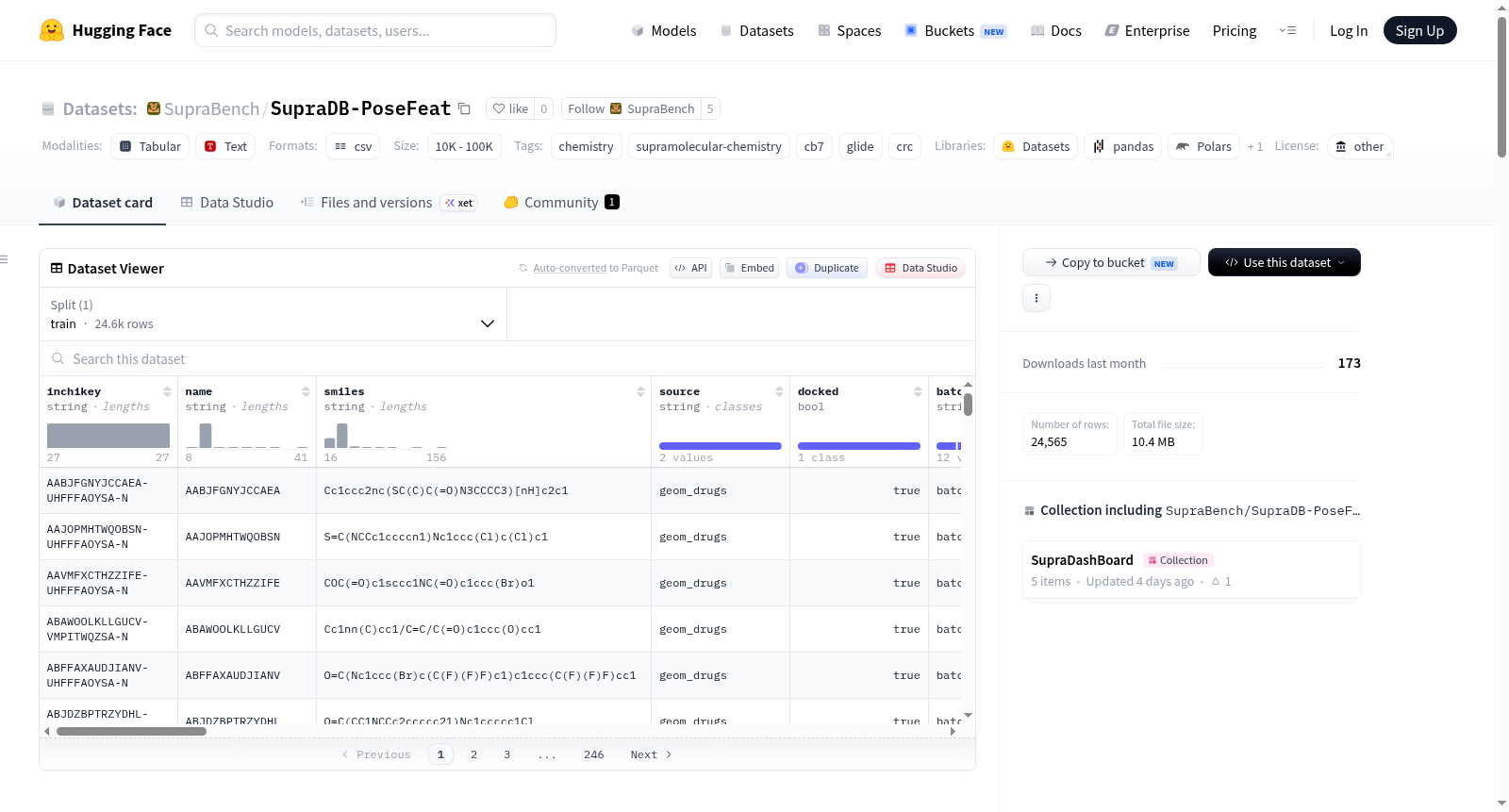
Task: Focus the Search this dataset field
Action: (x=507, y=359)
